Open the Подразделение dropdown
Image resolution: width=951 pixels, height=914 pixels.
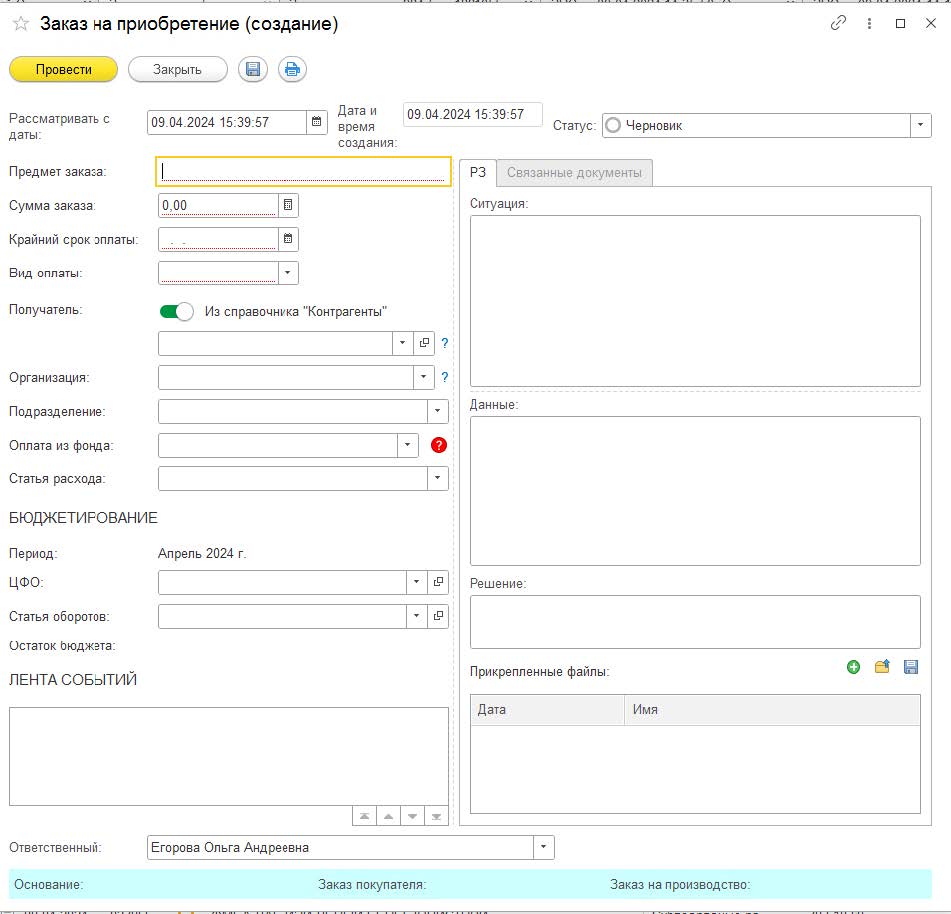pyautogui.click(x=437, y=411)
